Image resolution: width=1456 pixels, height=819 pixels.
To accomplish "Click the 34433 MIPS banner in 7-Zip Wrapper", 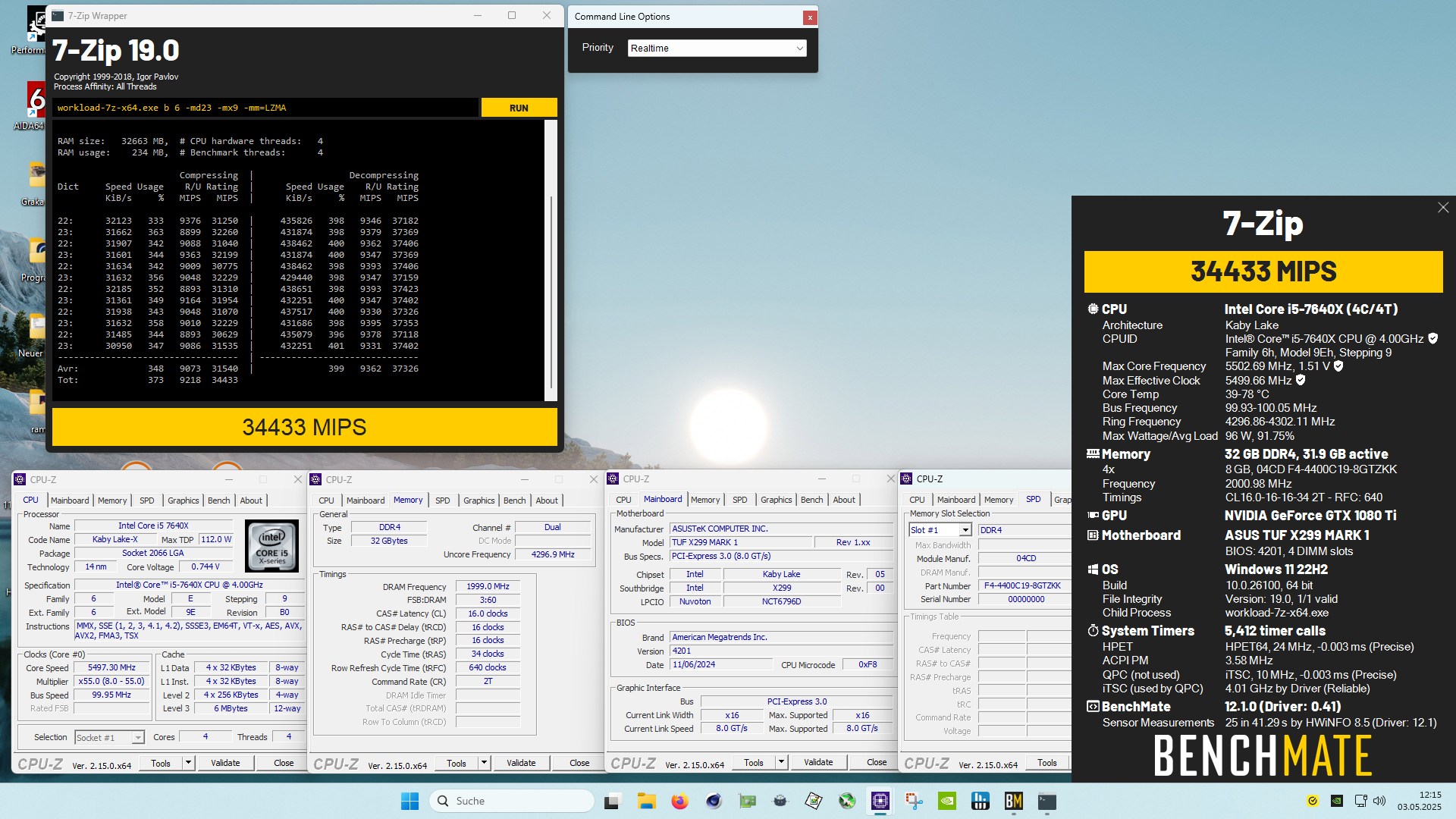I will coord(305,427).
